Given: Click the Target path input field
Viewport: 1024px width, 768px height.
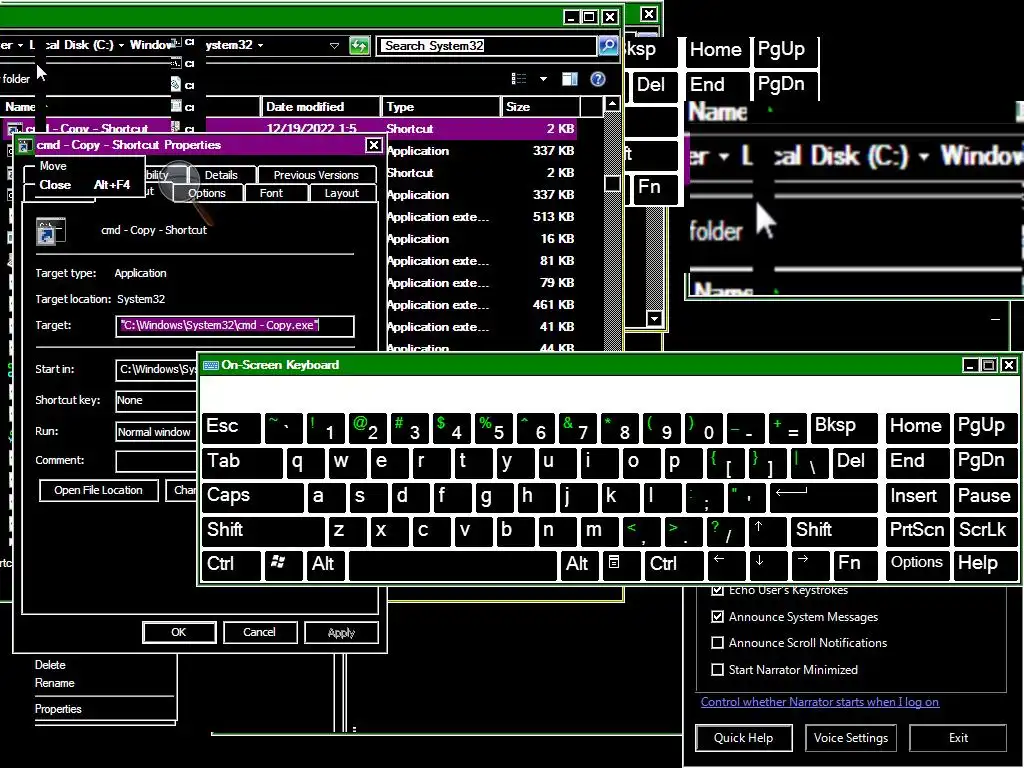Looking at the screenshot, I should click(x=235, y=325).
